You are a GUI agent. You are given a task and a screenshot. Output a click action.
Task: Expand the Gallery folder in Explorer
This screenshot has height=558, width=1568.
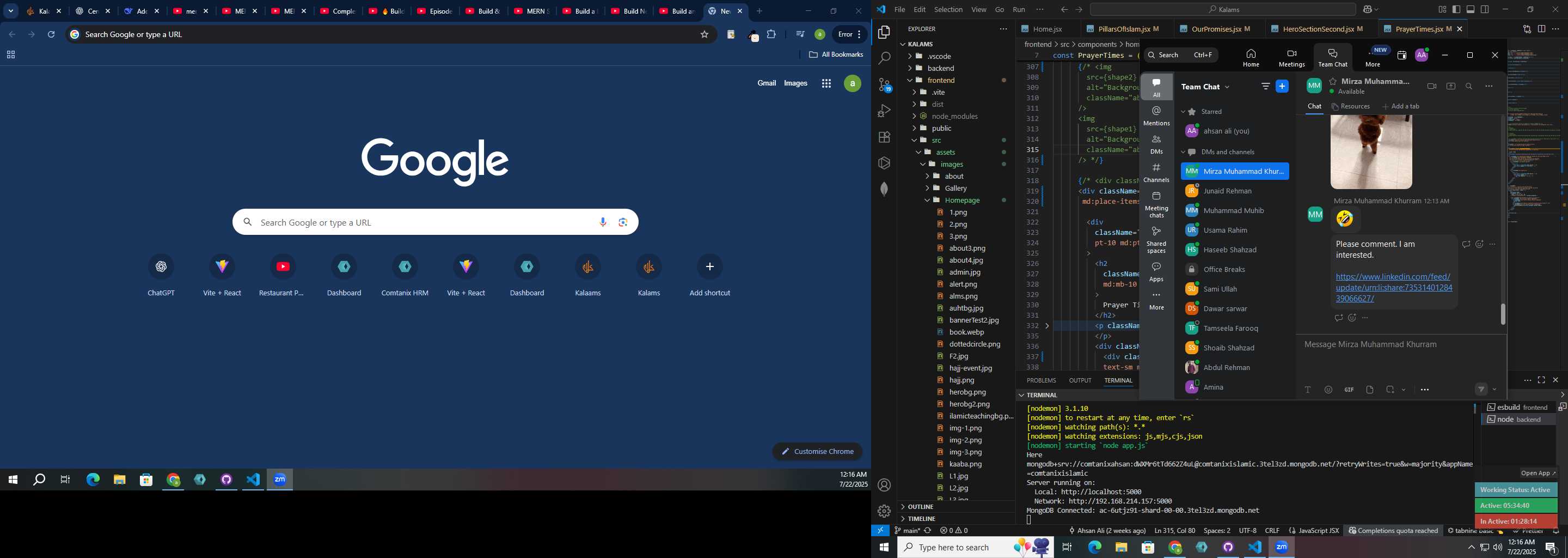point(927,188)
